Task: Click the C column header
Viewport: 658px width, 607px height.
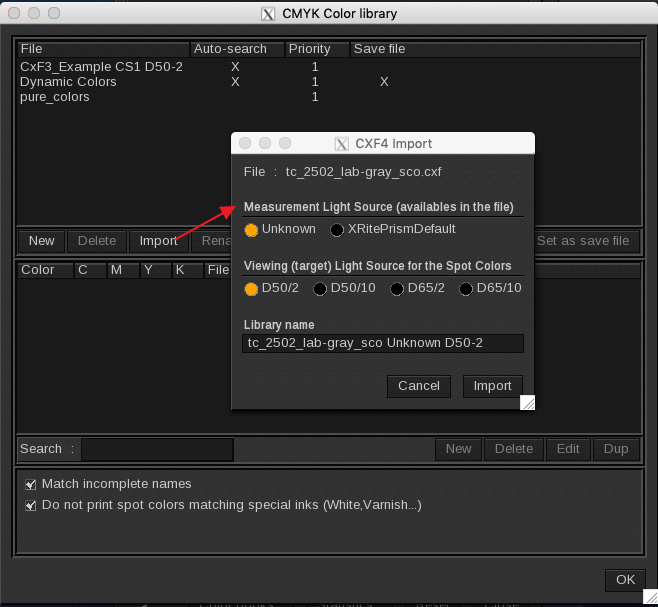Action: pos(90,270)
